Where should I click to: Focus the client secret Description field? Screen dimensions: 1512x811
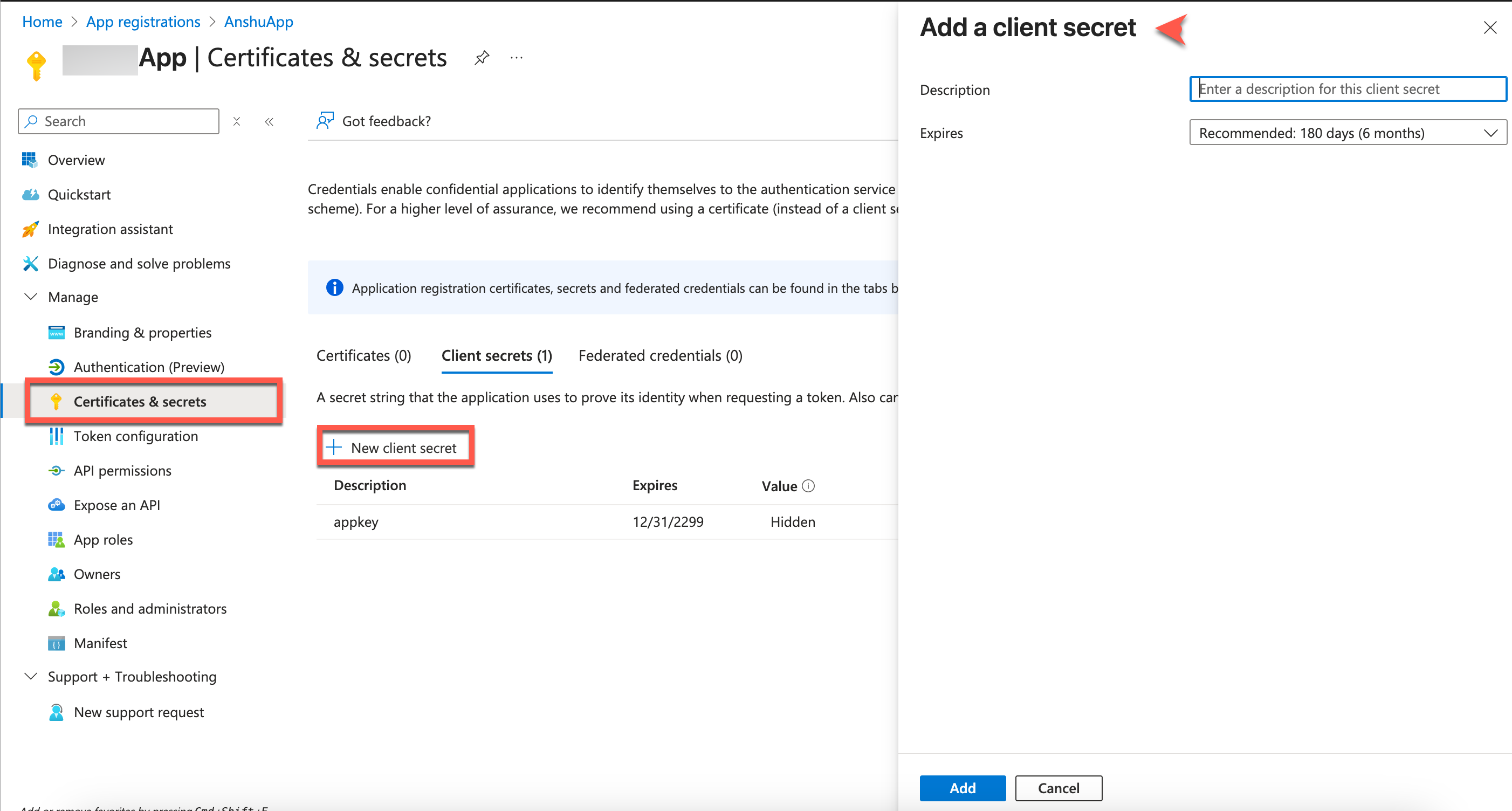coord(1347,89)
